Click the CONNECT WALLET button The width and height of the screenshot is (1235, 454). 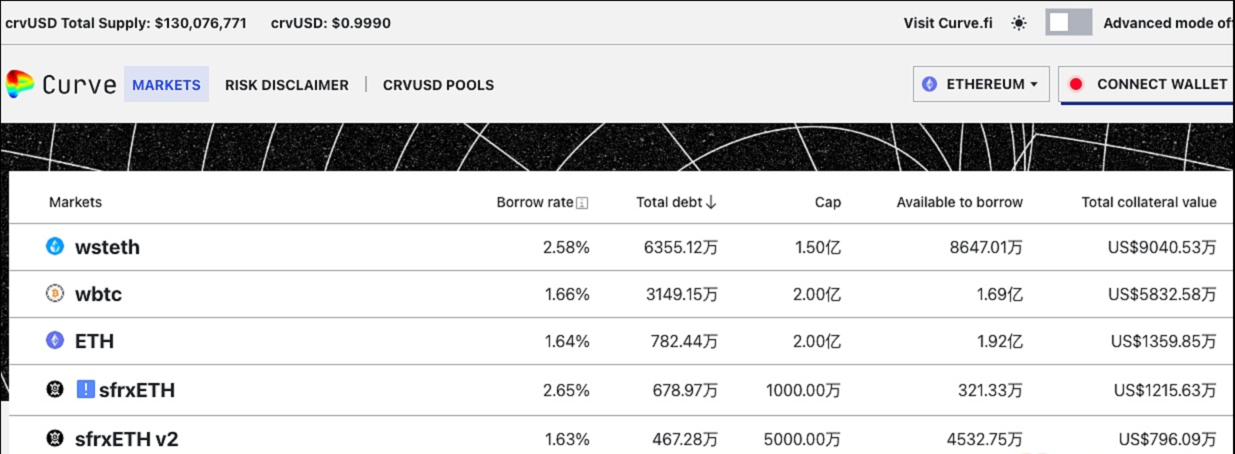point(1147,85)
